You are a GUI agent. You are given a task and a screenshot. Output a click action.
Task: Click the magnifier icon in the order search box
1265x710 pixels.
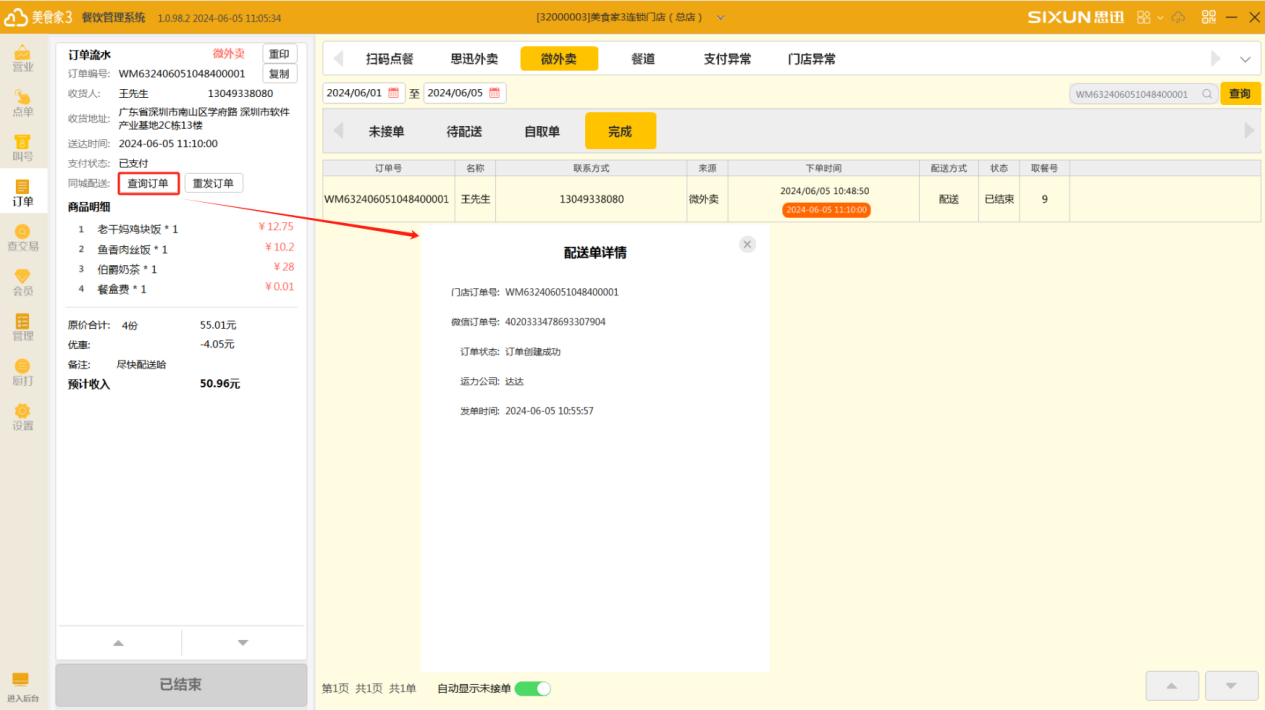[x=1207, y=94]
